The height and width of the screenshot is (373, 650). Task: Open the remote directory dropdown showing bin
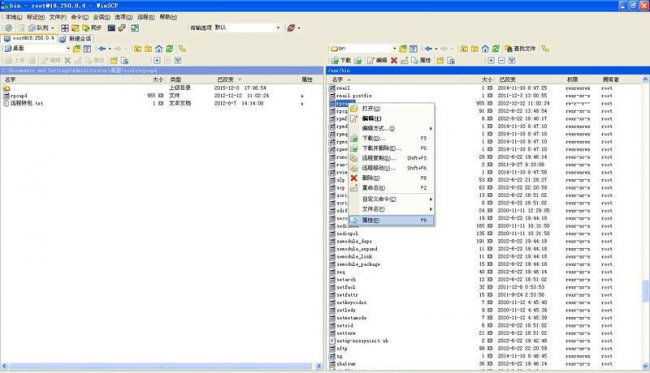click(363, 48)
